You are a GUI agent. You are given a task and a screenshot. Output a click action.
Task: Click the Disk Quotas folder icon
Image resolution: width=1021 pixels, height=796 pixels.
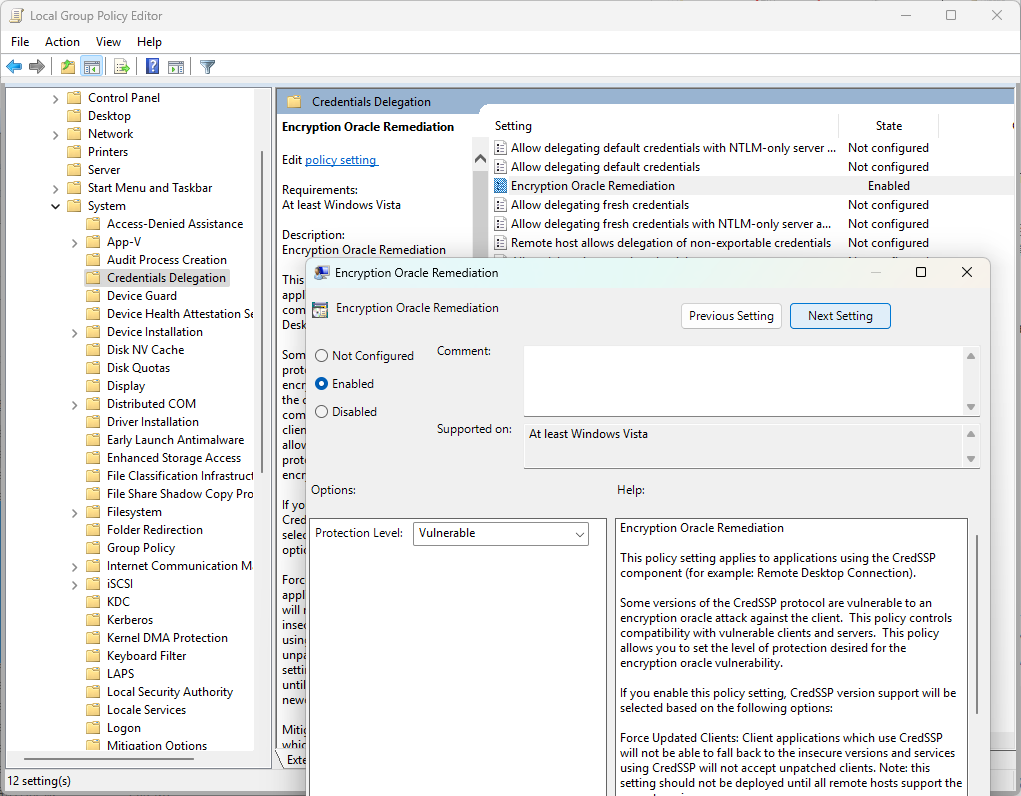tap(93, 368)
